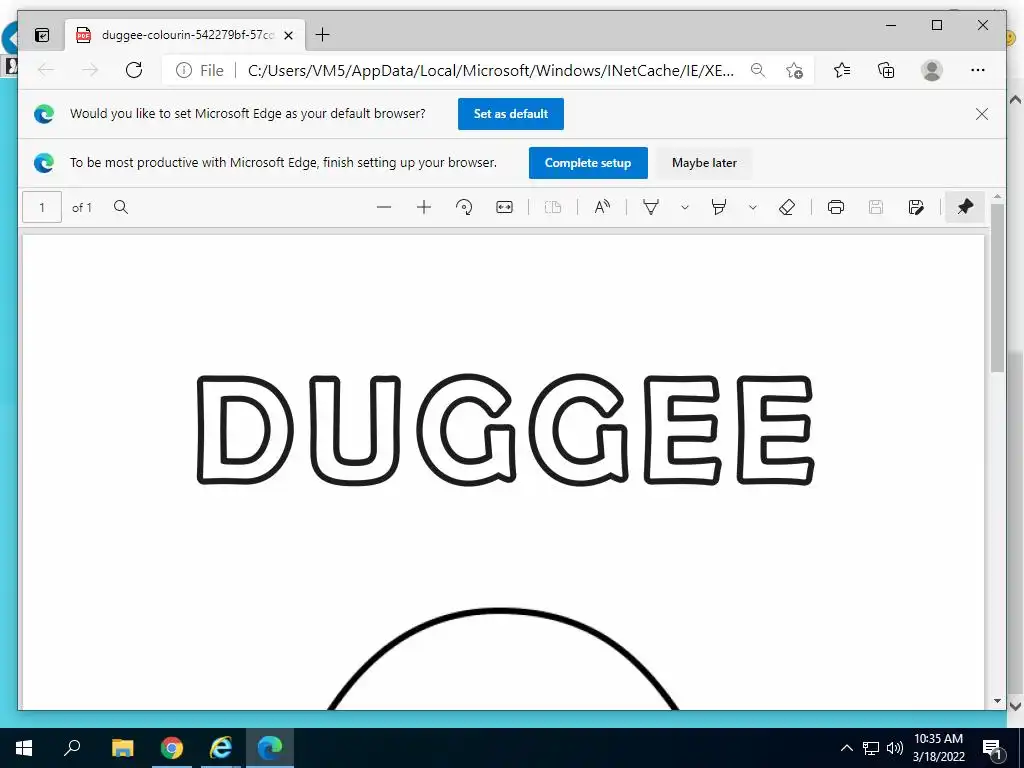Image resolution: width=1024 pixels, height=768 pixels.
Task: Select the Erase tool
Action: [787, 208]
